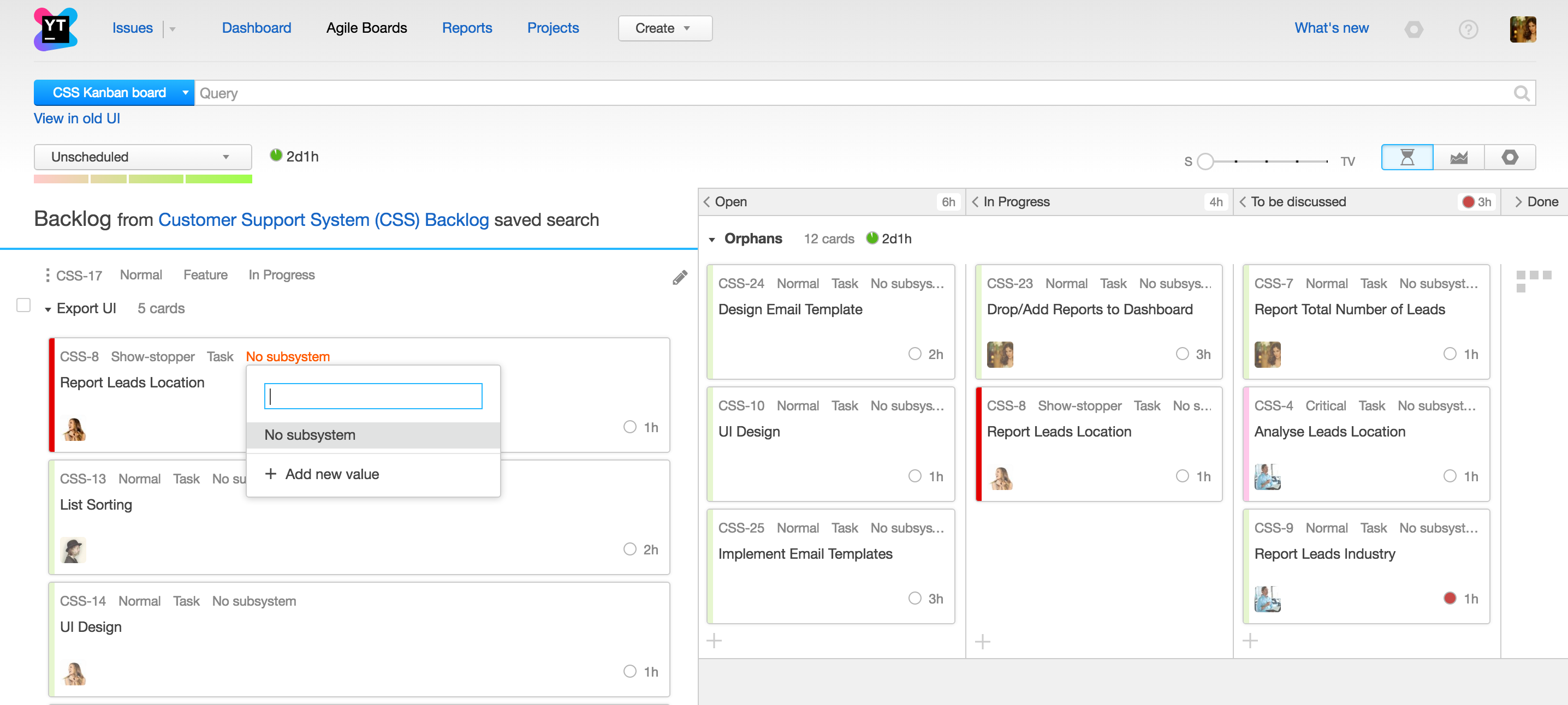Screen dimensions: 1568x705
Task: Toggle the 3h circle on CSS-23 card
Action: 1183,354
